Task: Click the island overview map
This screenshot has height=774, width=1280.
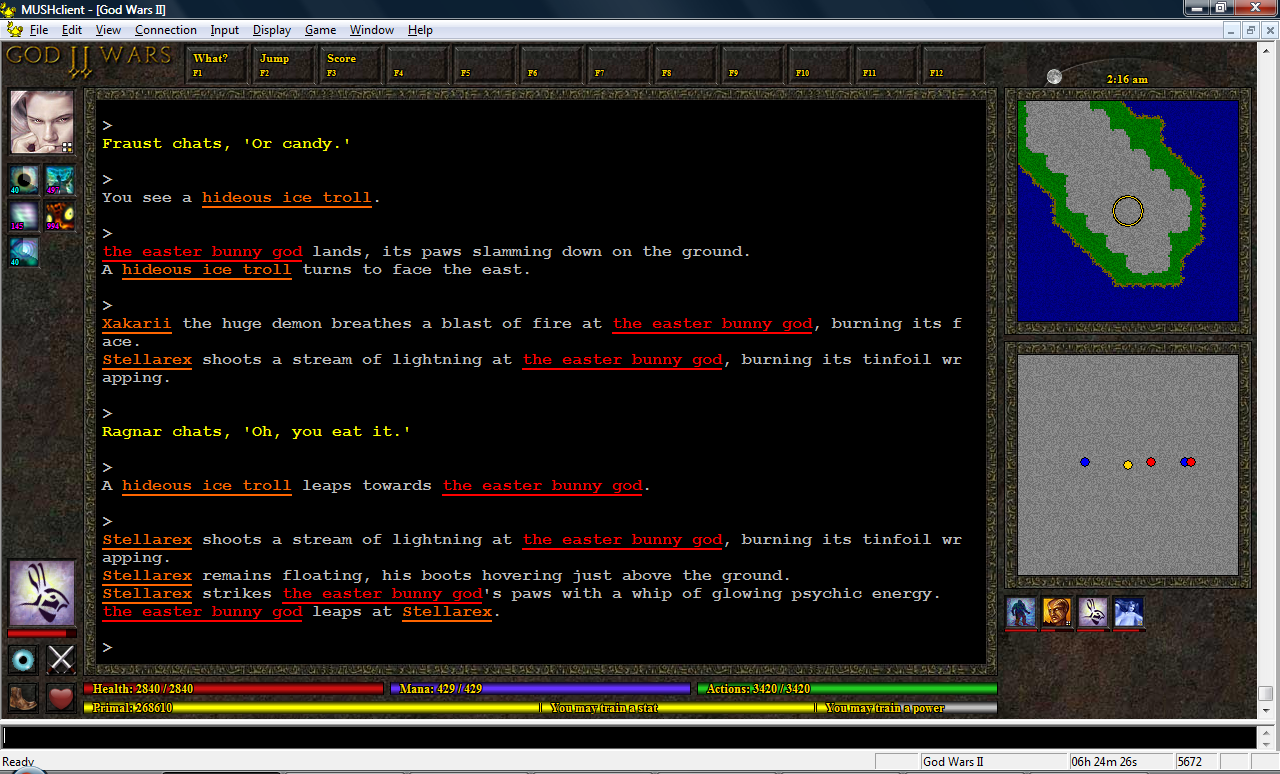Action: (1127, 210)
